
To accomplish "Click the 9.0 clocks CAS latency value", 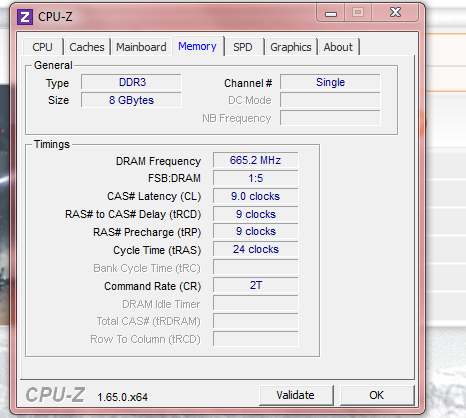I will coord(256,196).
